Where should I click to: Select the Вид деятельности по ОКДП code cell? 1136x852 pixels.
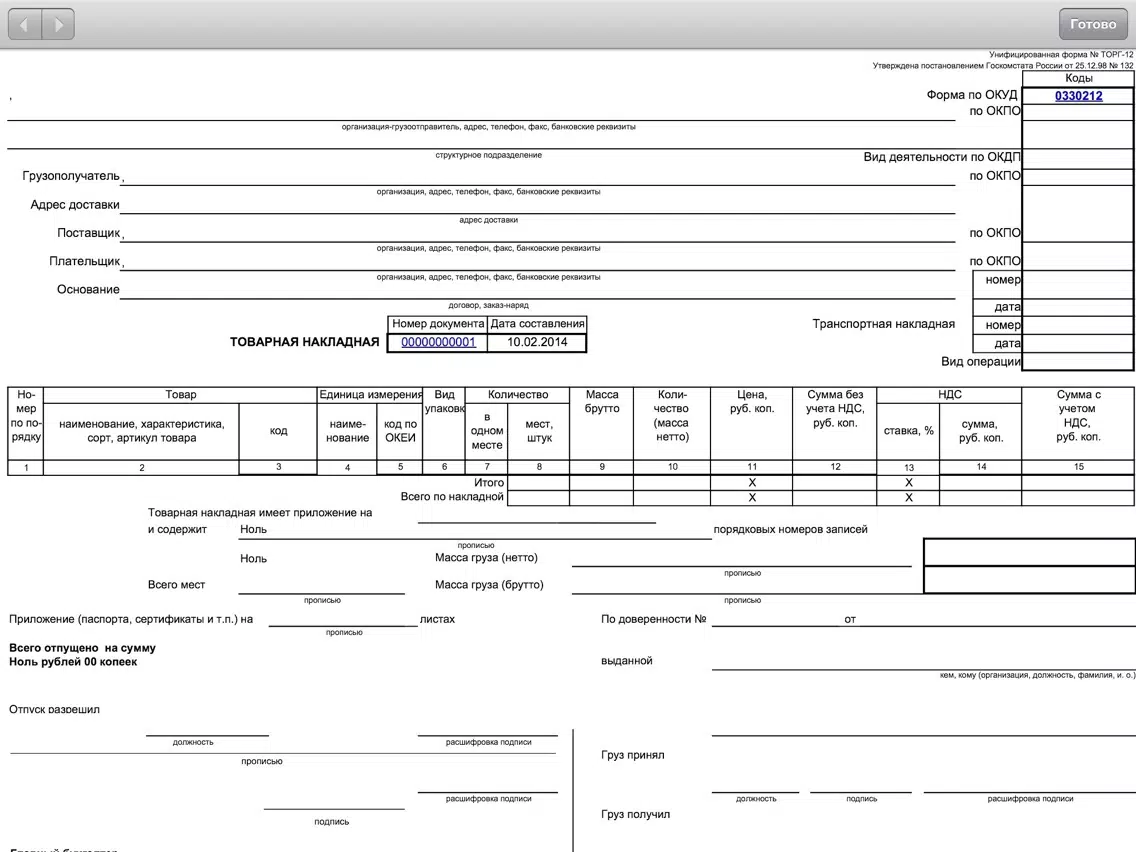(x=1078, y=157)
